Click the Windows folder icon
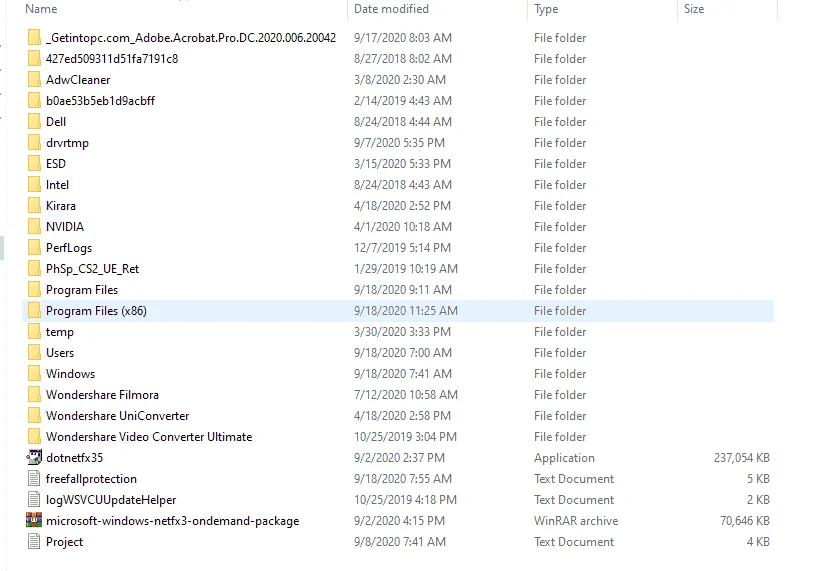814x571 pixels. [x=34, y=373]
